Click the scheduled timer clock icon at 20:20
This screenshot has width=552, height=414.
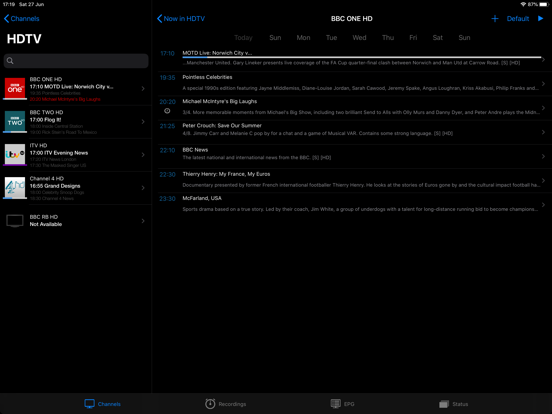tap(167, 111)
